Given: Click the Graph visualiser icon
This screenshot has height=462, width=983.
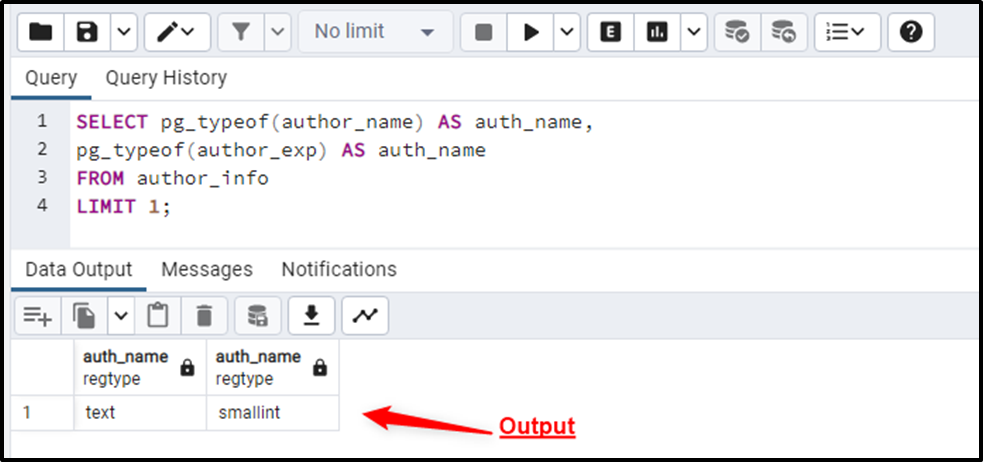Looking at the screenshot, I should [365, 315].
